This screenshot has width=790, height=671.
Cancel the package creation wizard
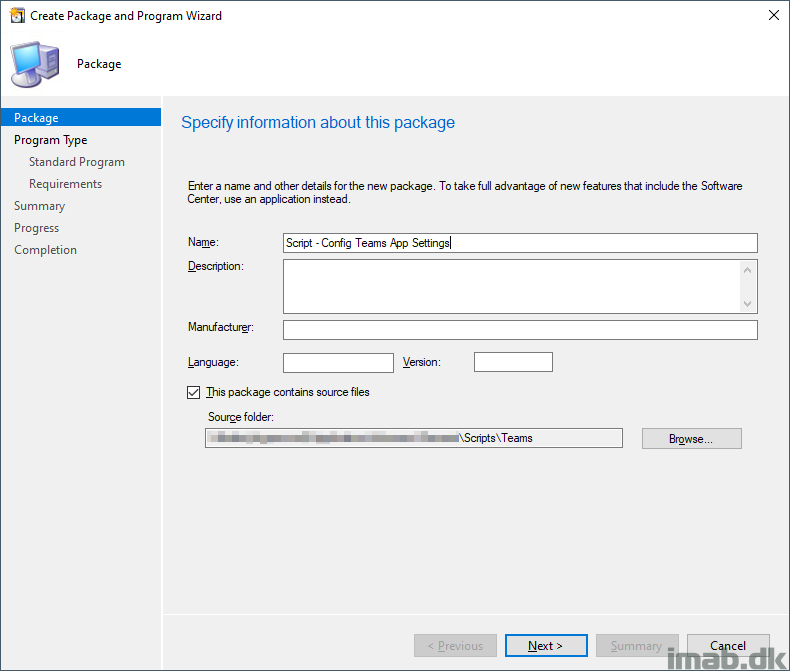pos(728,646)
